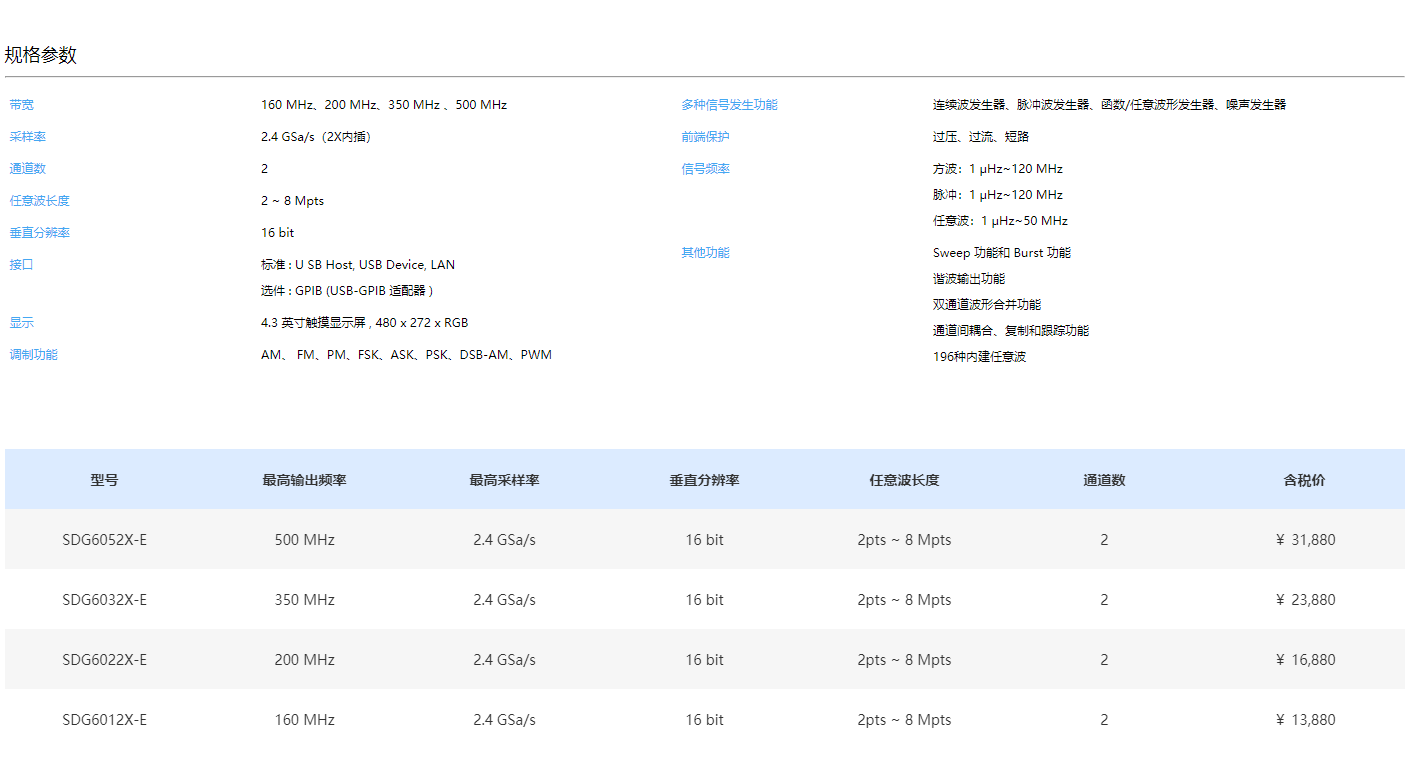Click the 任意波：1 μHz~50 MHz line
Screen dimensions: 1405x762
[1000, 221]
